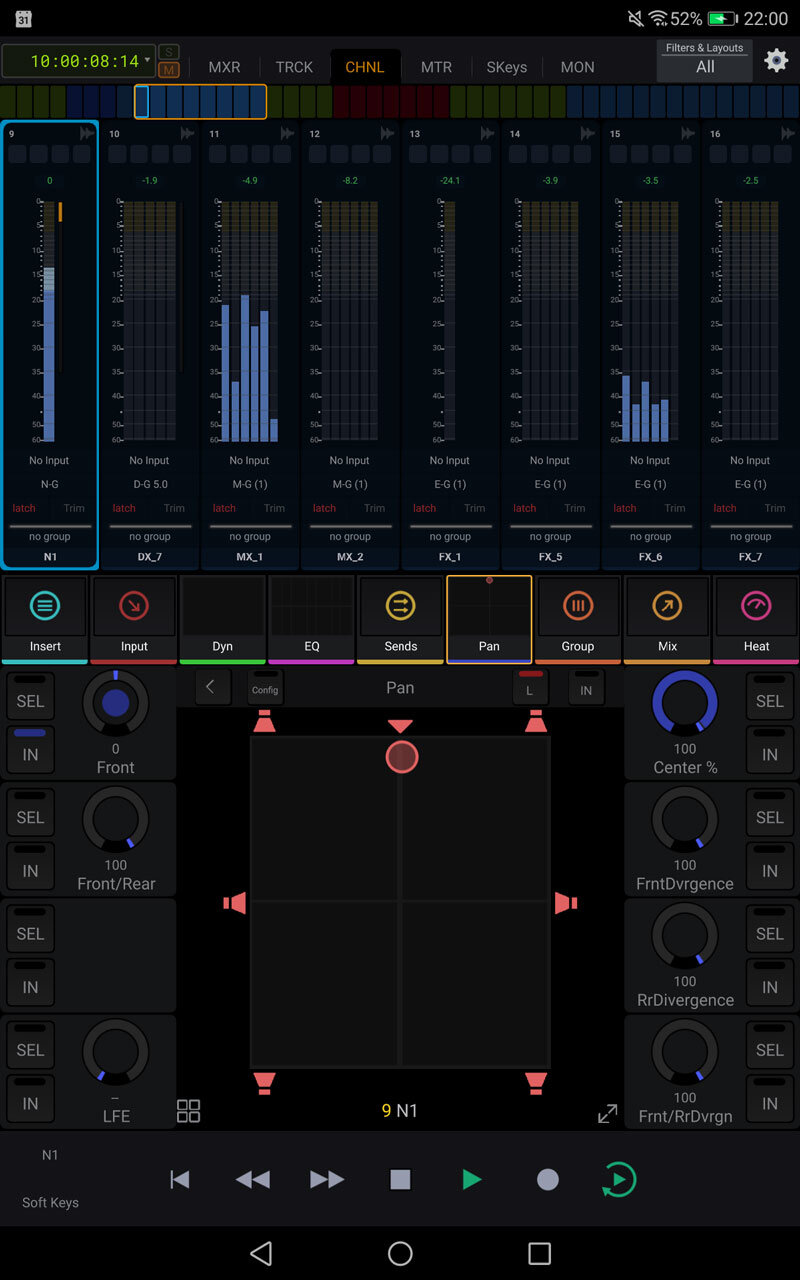Enable latch on channel 9
The height and width of the screenshot is (1280, 800).
tap(23, 508)
